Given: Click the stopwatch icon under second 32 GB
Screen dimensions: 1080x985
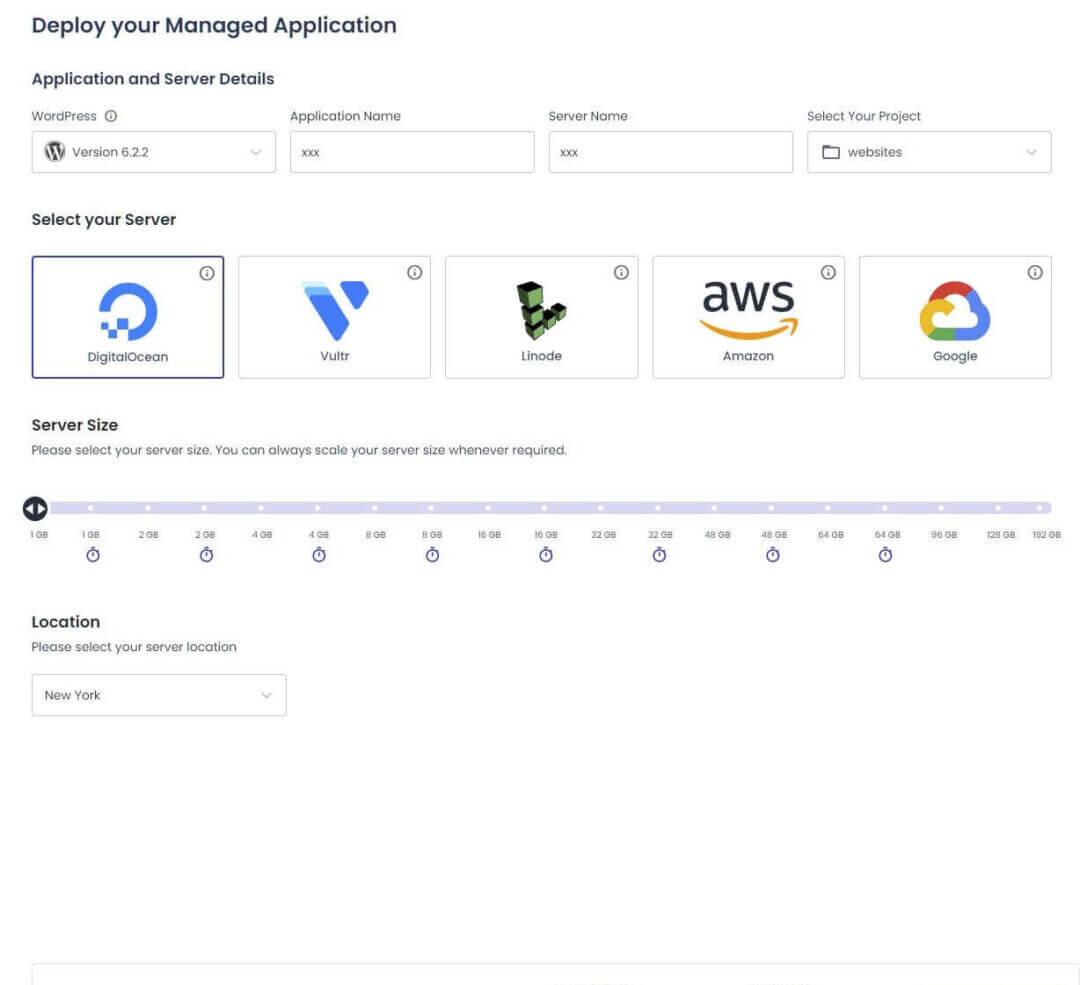Looking at the screenshot, I should click(x=659, y=554).
